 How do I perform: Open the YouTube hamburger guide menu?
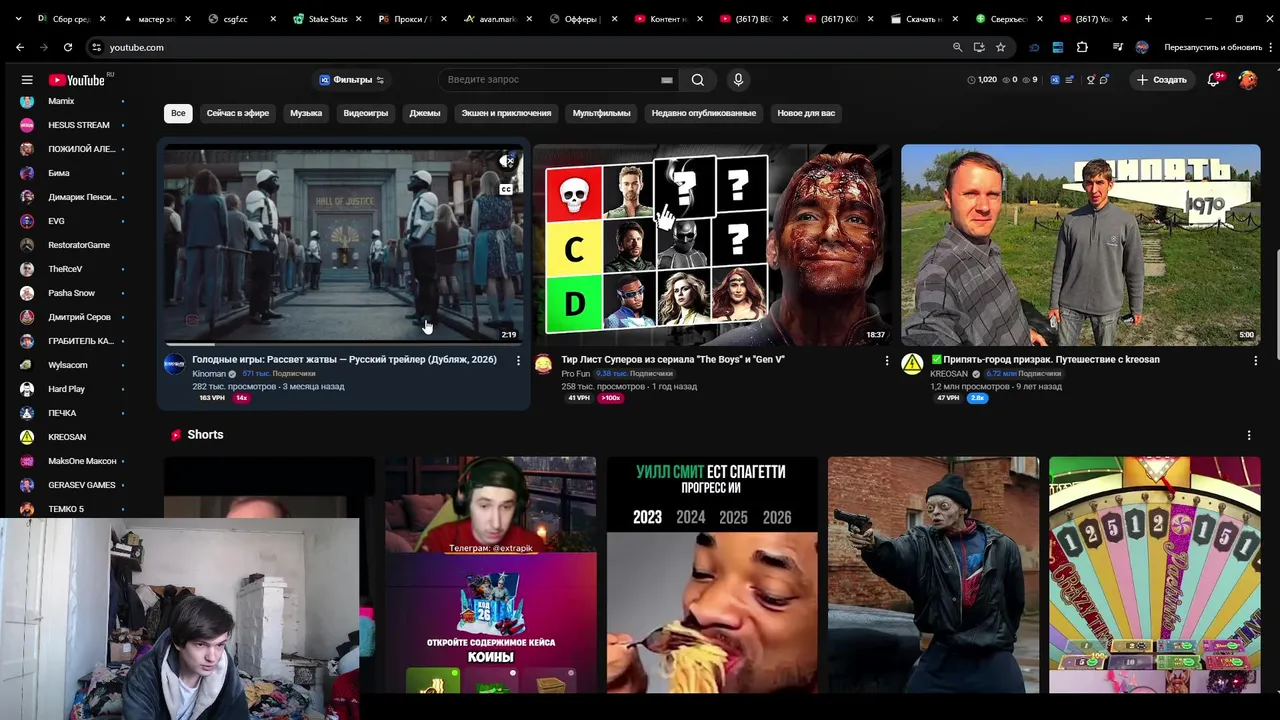coord(27,80)
